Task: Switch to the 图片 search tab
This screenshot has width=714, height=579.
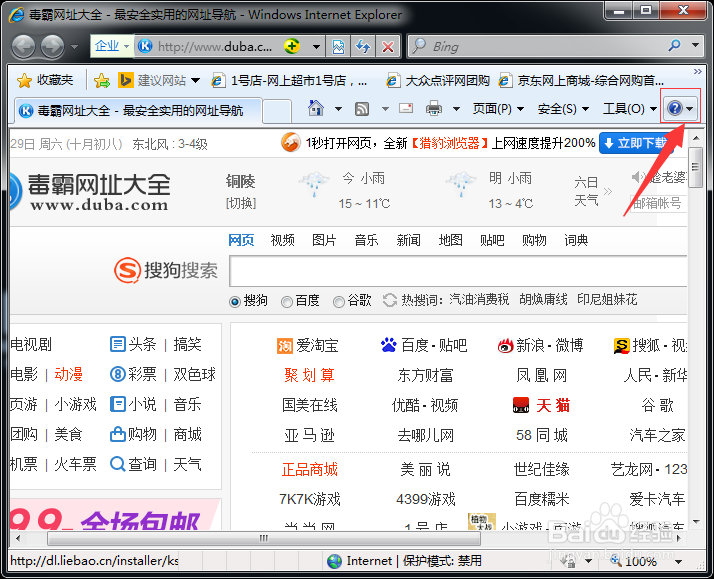Action: [324, 240]
